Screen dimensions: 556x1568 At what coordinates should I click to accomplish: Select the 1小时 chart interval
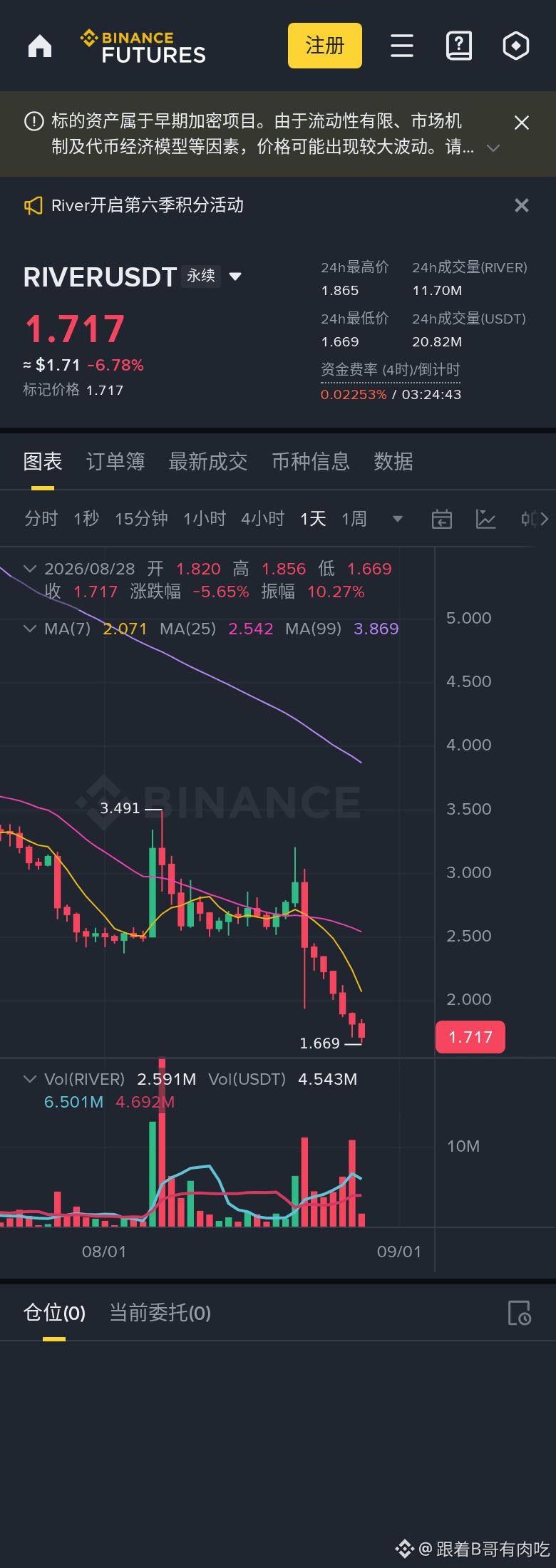(x=205, y=518)
